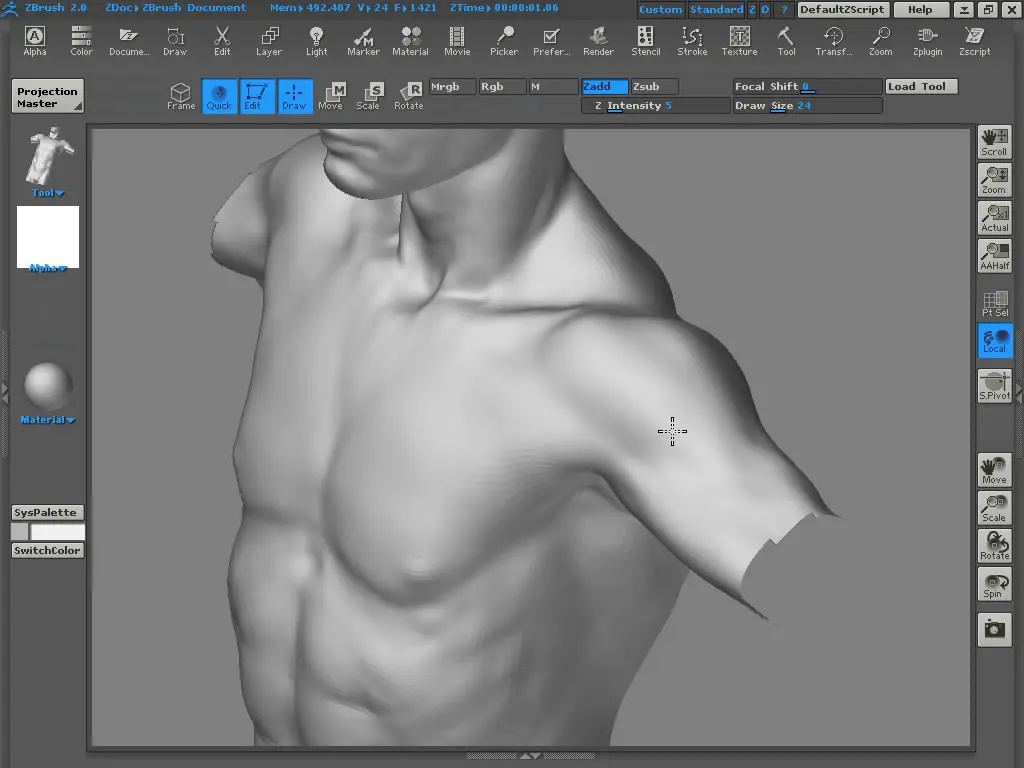
Task: Click the SwitchColor button
Action: (47, 551)
